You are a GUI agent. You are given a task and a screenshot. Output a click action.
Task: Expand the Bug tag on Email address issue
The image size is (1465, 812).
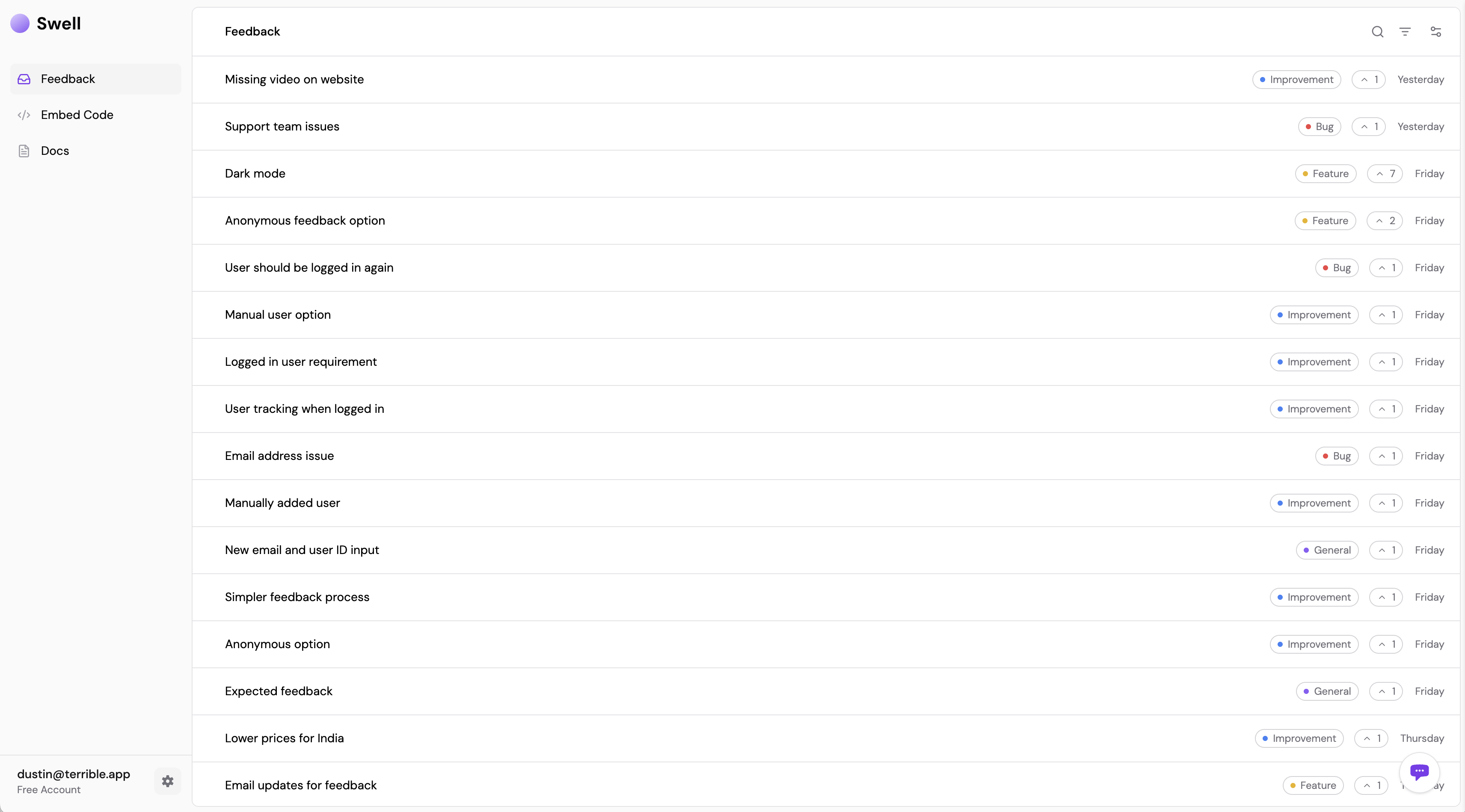(1337, 456)
